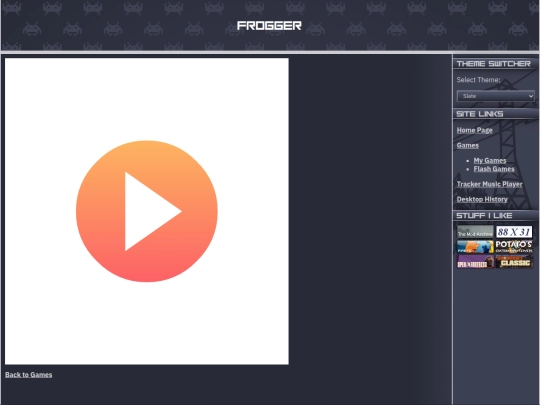Click the Site Links heading
This screenshot has height=405, width=540.
(x=480, y=114)
